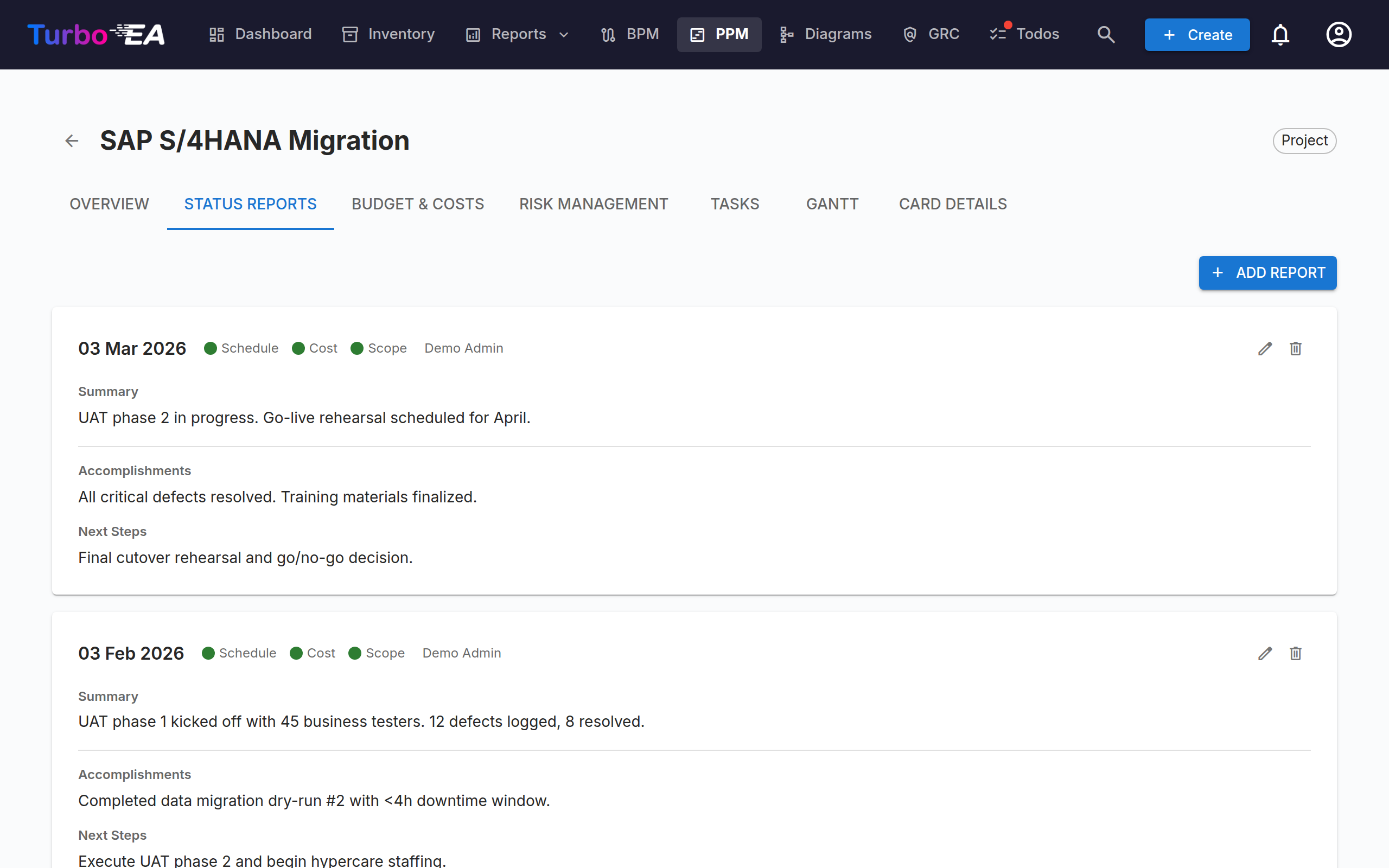Click the Turbo EA logo
This screenshot has height=868, width=1389.
[96, 34]
